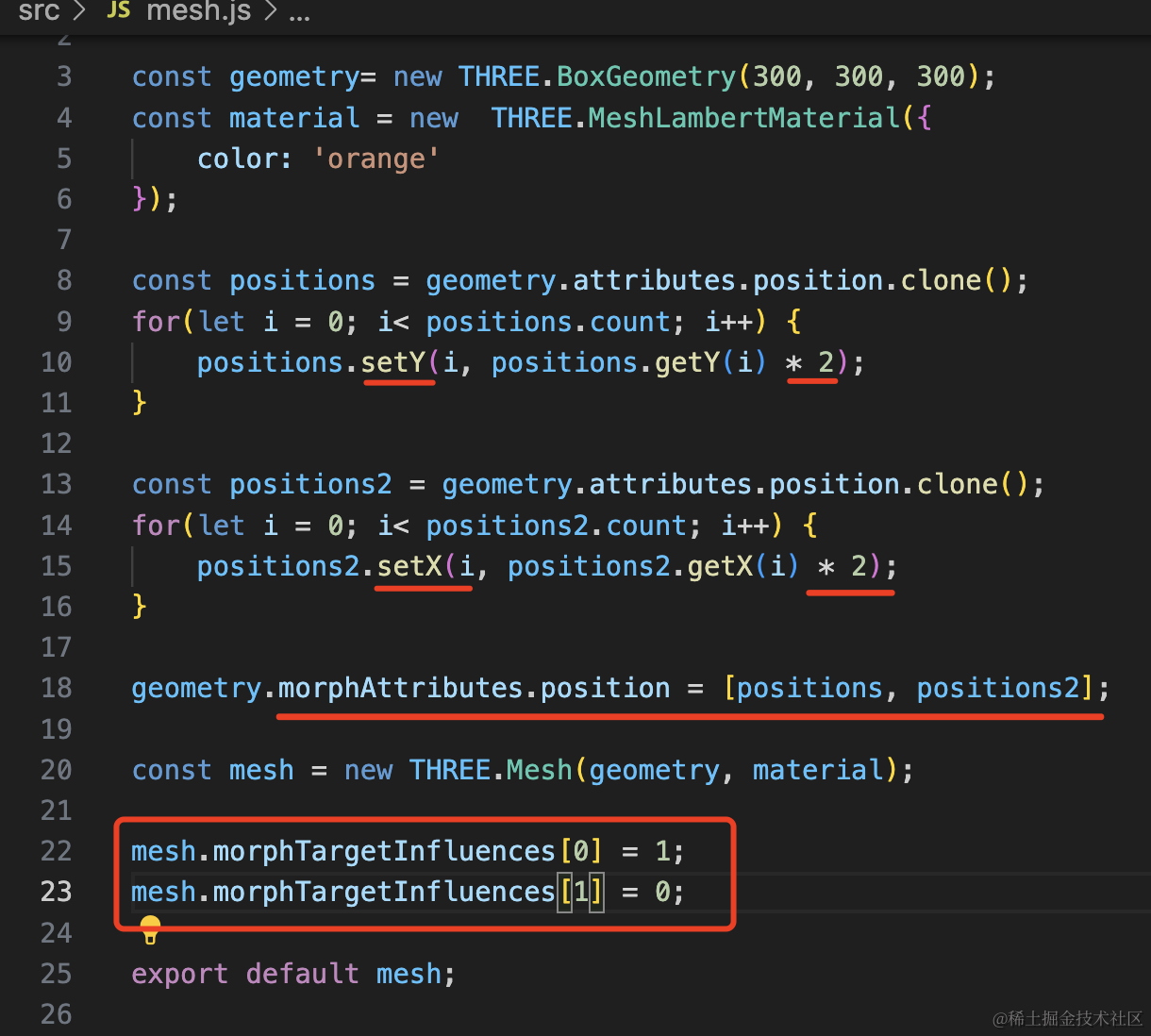Click 'morphTargetInfluences' on line 23

385,892
